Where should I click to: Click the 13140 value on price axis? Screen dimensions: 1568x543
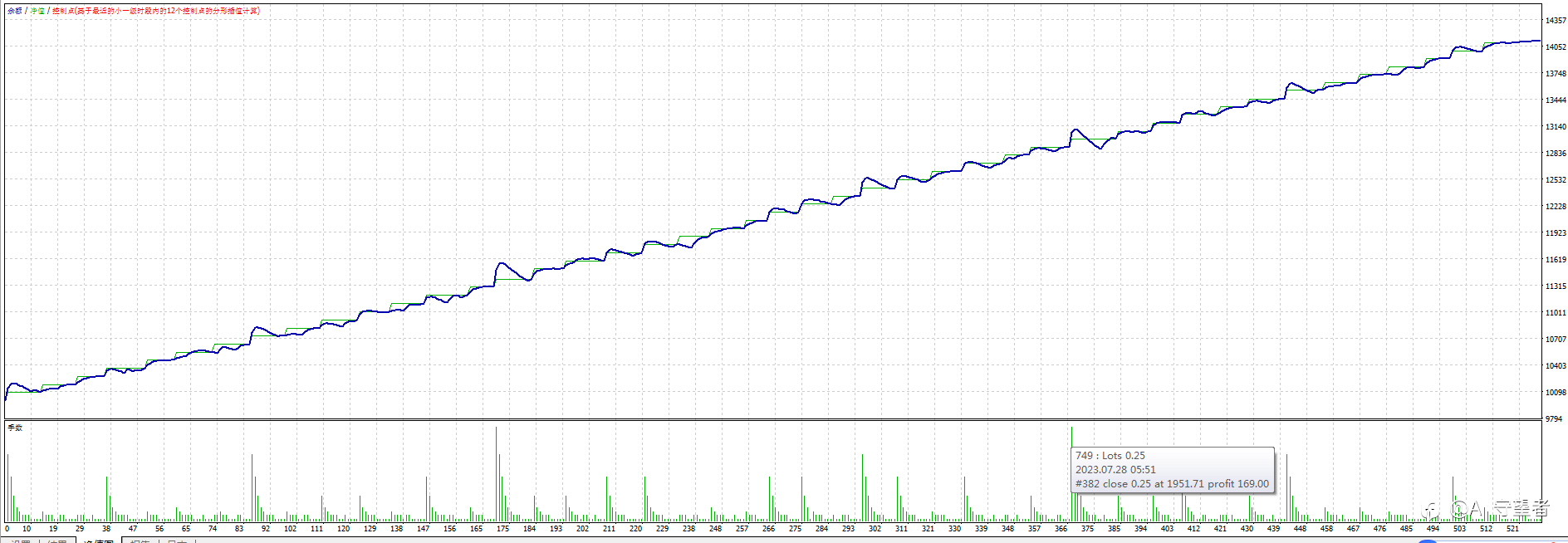(1556, 126)
